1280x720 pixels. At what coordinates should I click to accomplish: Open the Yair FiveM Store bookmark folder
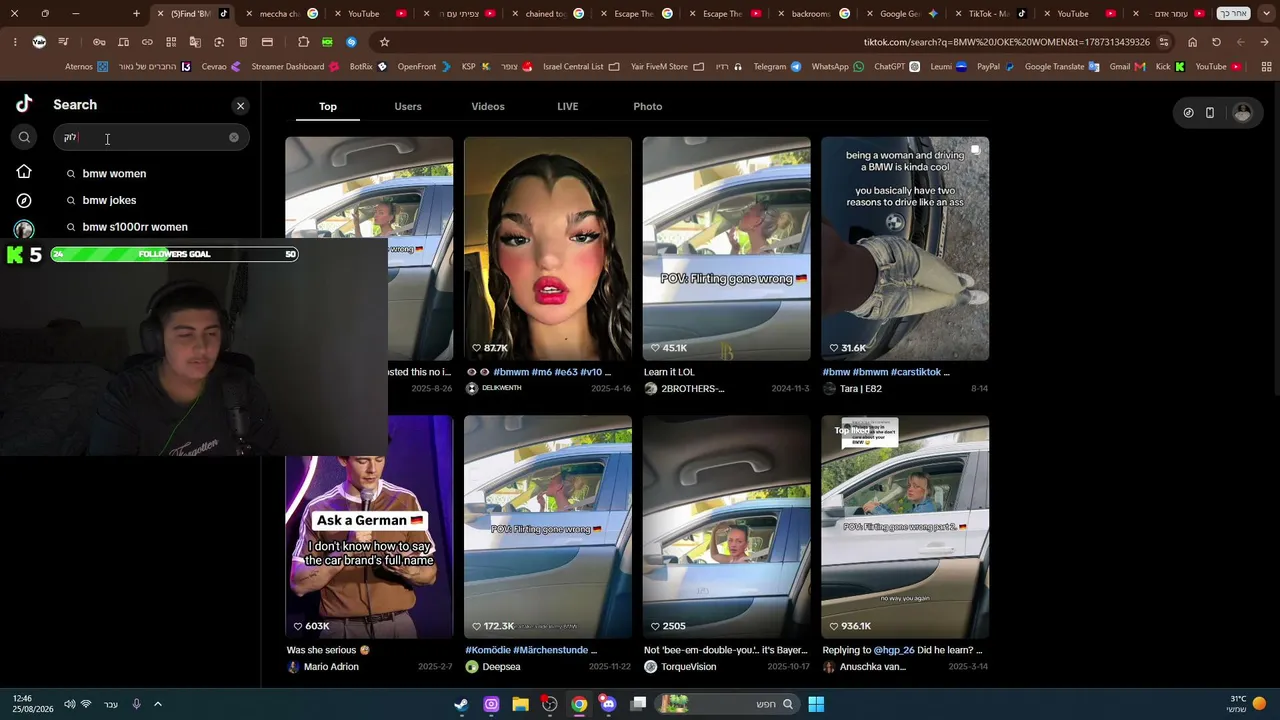(666, 67)
